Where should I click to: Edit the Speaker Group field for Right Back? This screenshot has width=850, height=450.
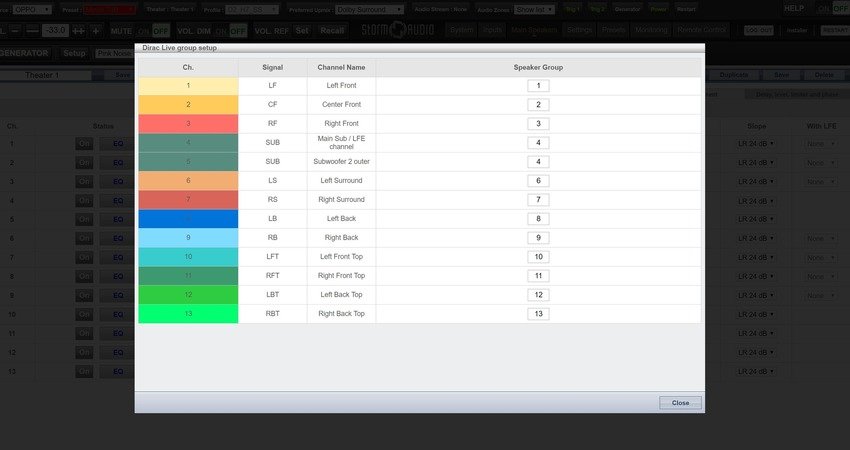click(538, 237)
